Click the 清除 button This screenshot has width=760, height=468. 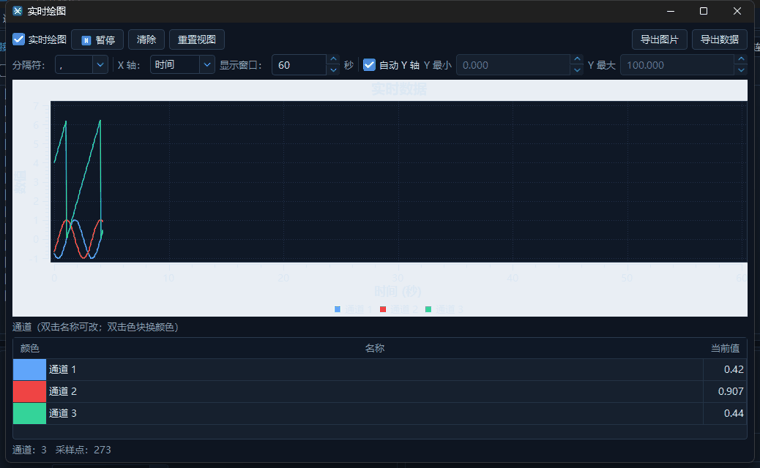pos(146,40)
